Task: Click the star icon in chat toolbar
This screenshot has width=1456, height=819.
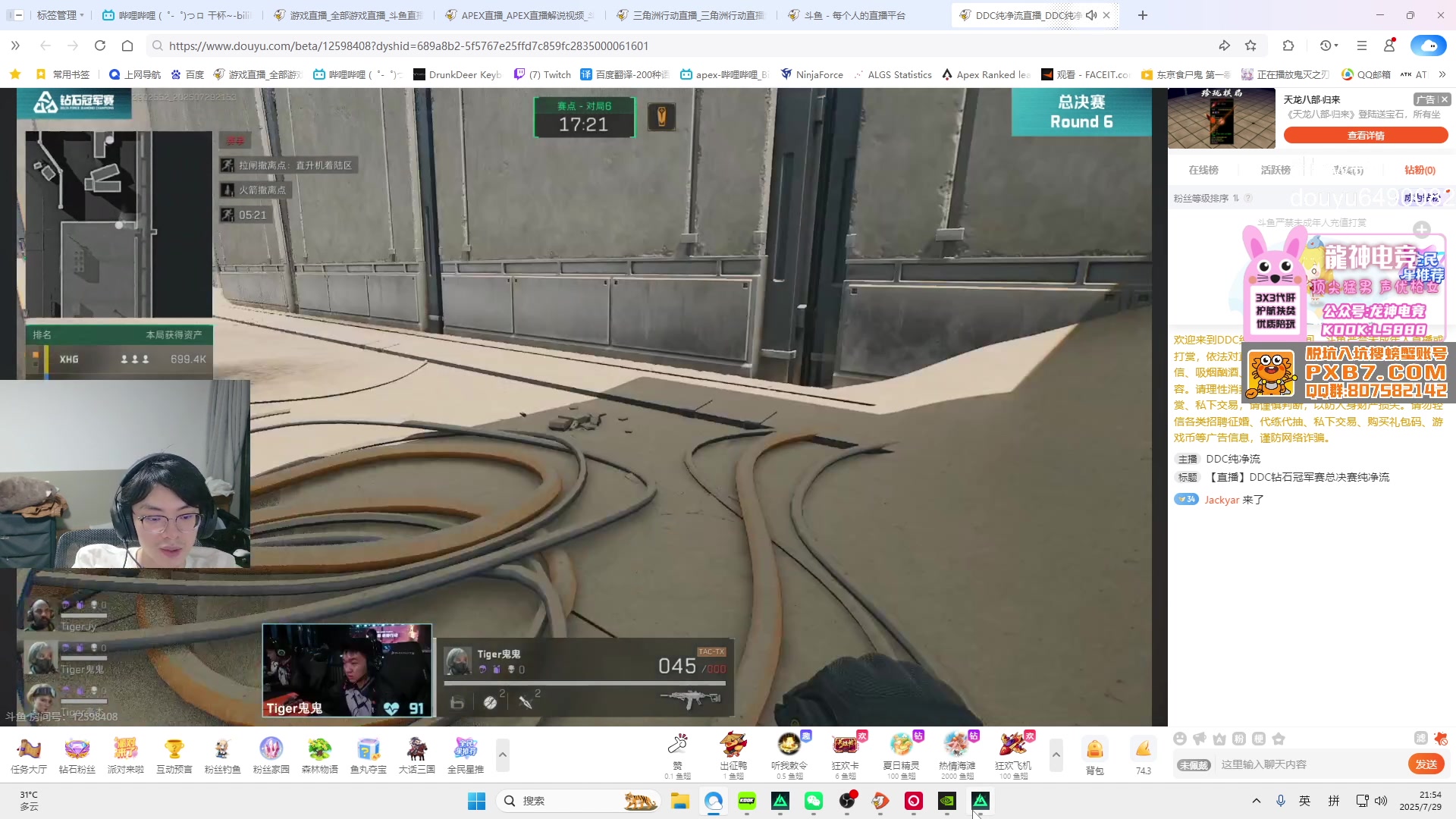Action: (x=1279, y=739)
